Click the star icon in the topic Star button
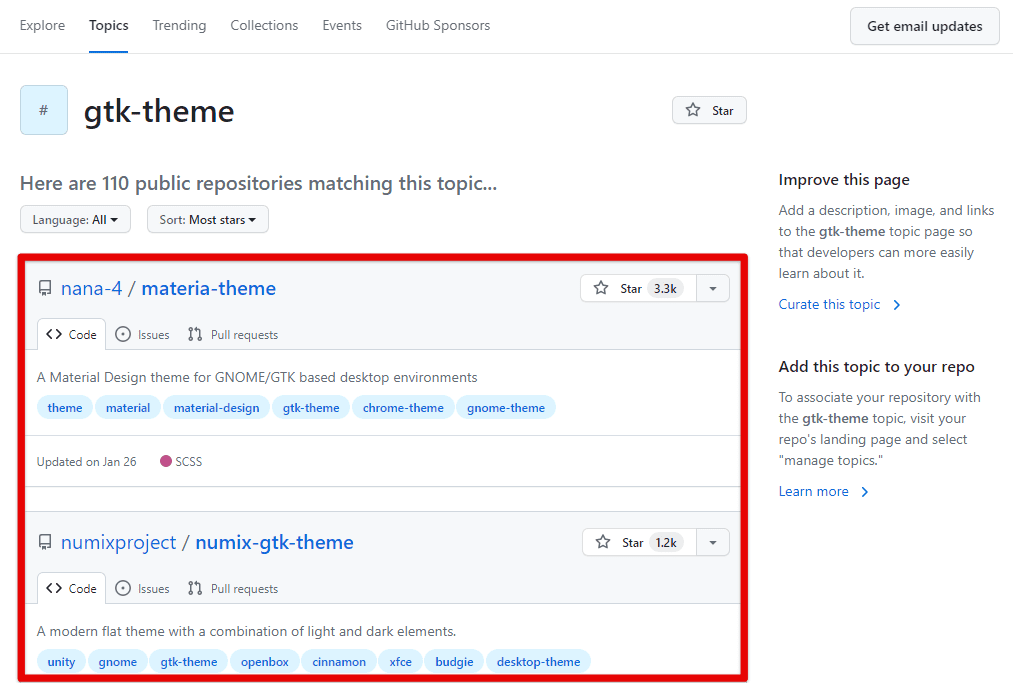The image size is (1013, 683). tap(693, 110)
